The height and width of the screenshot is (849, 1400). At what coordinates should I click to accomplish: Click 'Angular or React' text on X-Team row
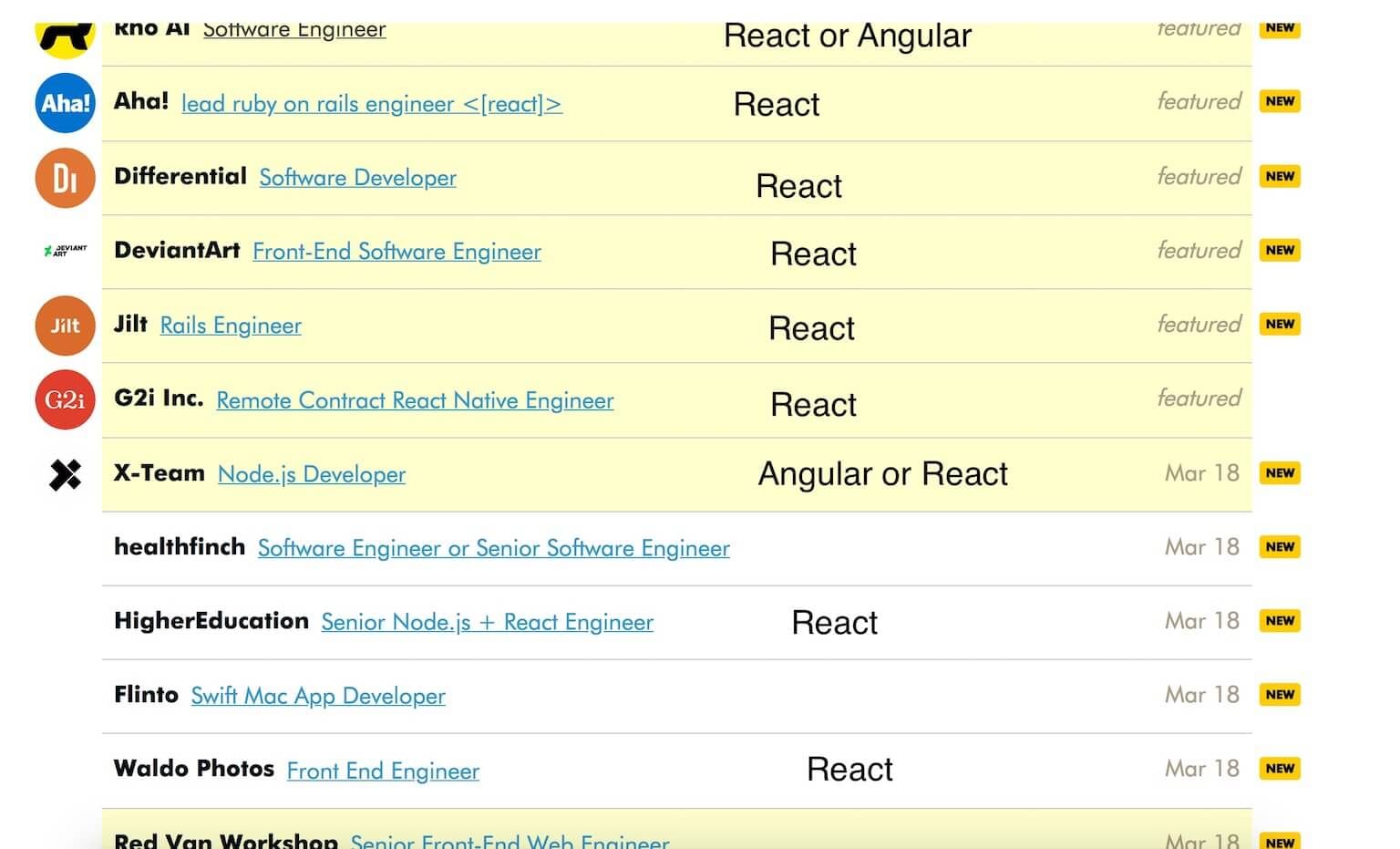tap(883, 474)
